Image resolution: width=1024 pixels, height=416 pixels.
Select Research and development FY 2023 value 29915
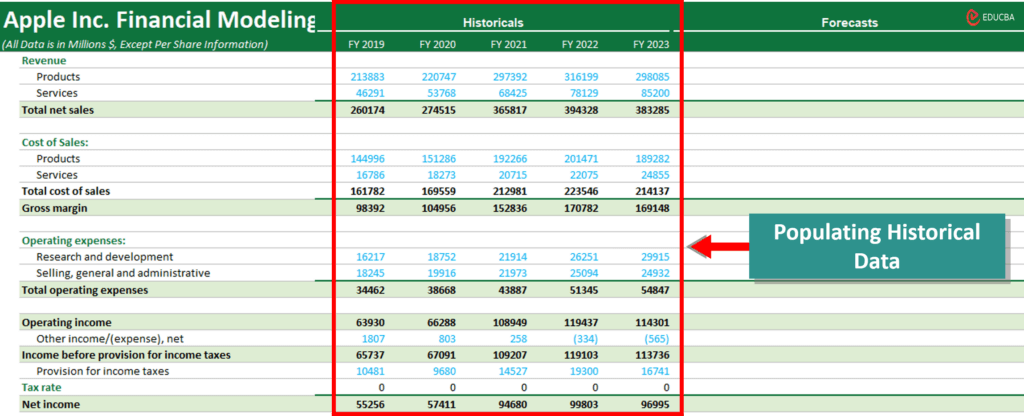(x=655, y=257)
